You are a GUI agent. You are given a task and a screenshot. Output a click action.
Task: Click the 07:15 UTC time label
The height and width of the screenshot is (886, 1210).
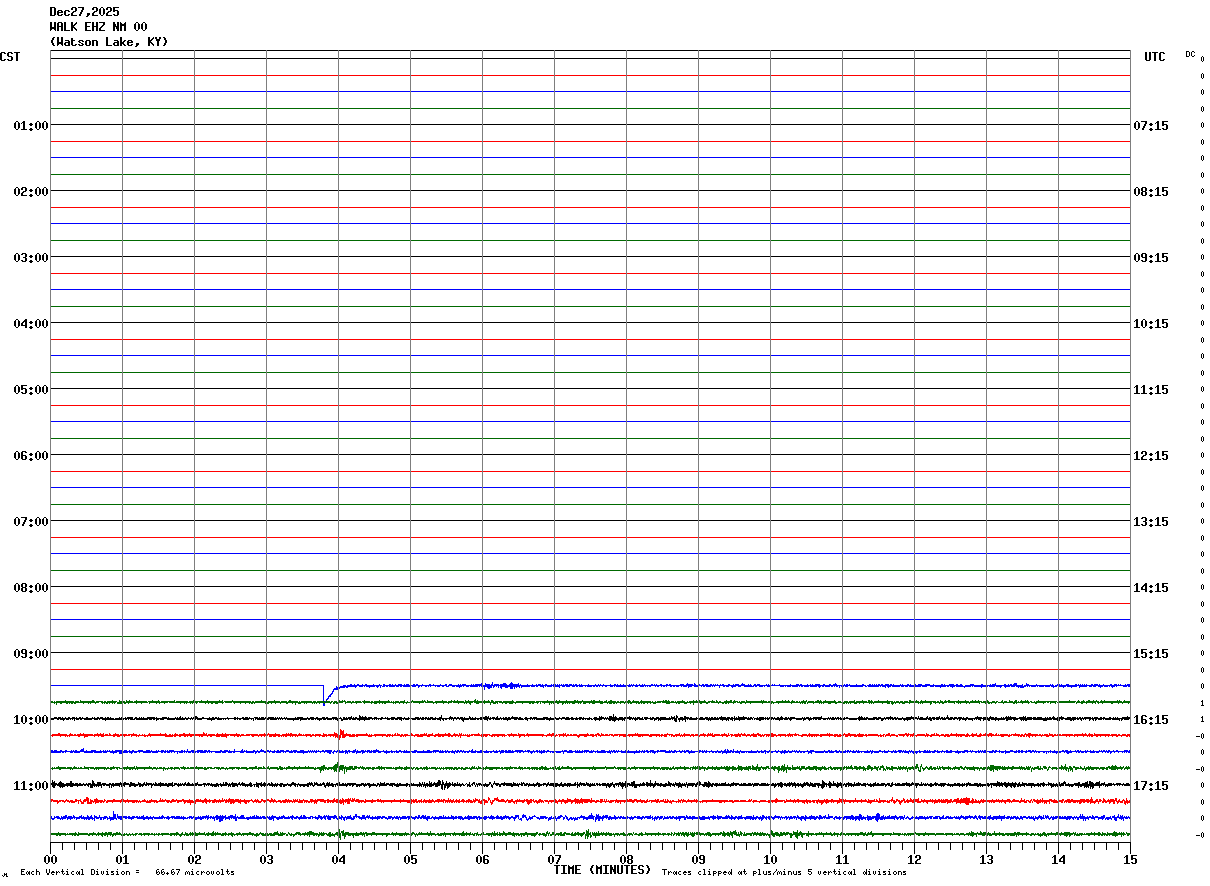tap(1151, 126)
